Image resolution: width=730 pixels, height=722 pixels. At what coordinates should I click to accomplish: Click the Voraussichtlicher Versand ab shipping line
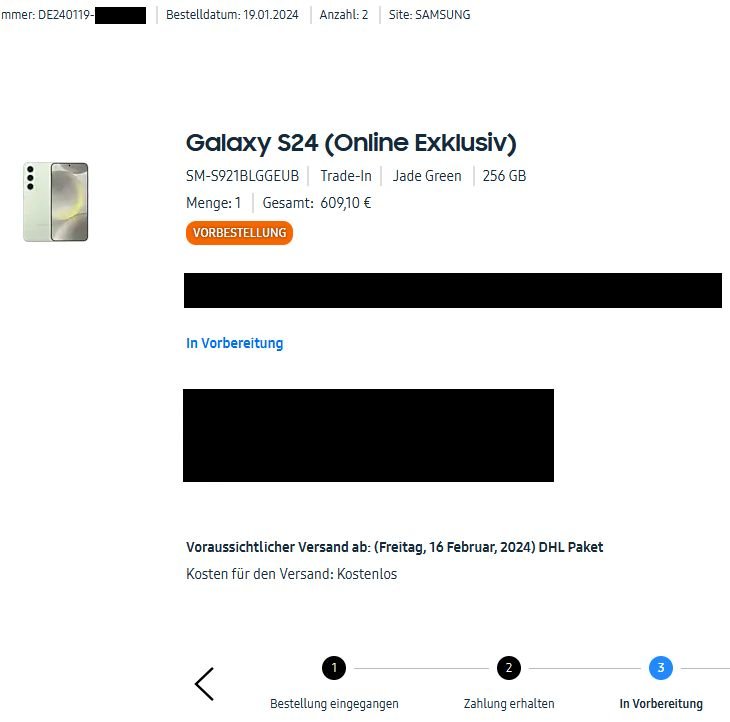coord(394,547)
